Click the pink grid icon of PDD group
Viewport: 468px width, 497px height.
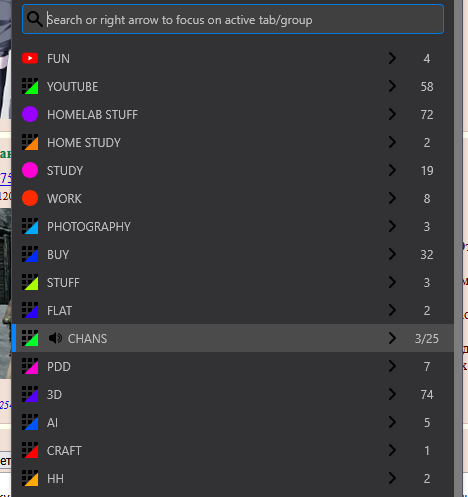tap(30, 366)
